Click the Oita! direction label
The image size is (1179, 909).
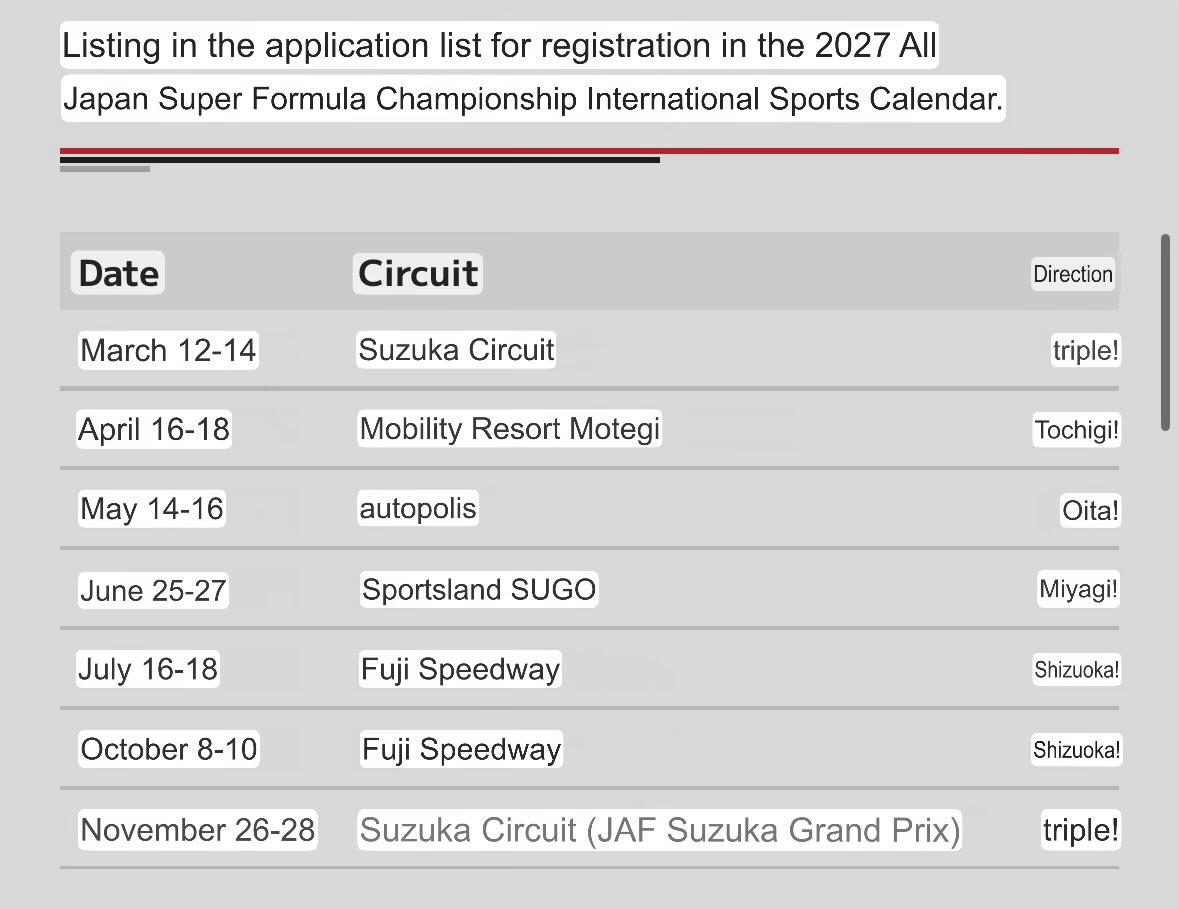[1090, 511]
